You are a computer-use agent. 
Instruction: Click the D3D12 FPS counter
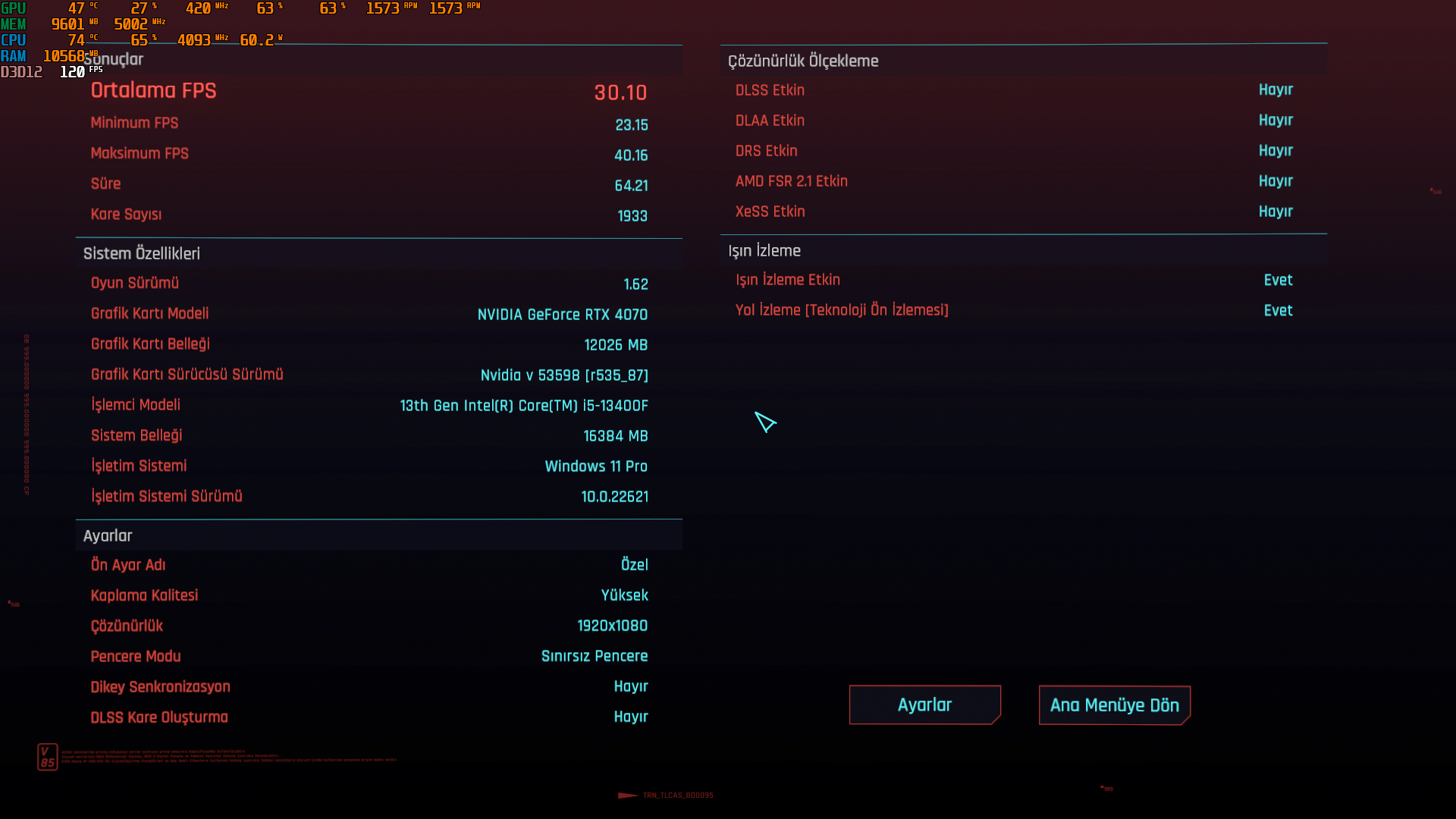(x=72, y=72)
